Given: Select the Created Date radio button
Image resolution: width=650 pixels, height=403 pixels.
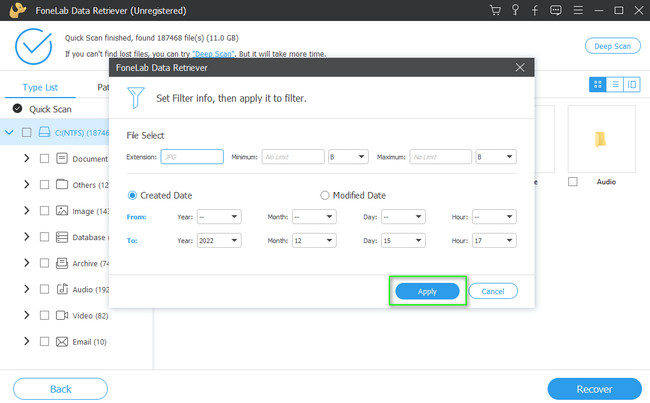Looking at the screenshot, I should tap(132, 195).
